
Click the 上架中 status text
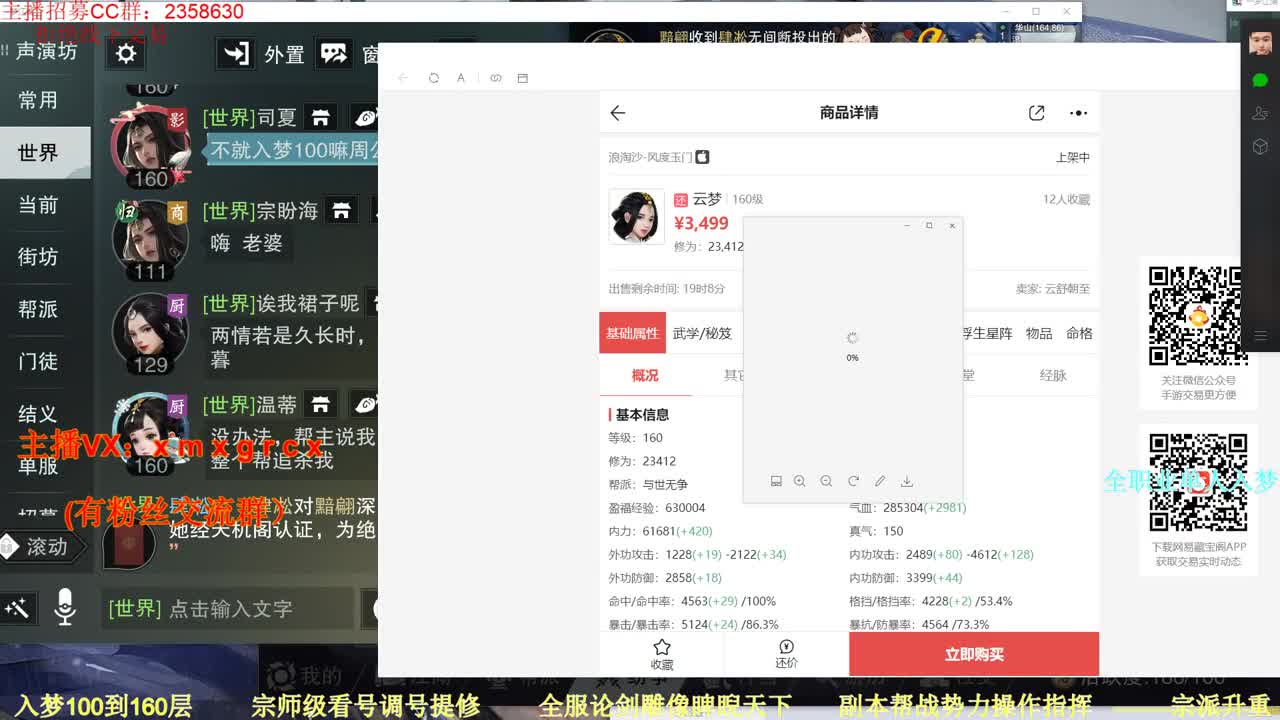tap(1073, 157)
